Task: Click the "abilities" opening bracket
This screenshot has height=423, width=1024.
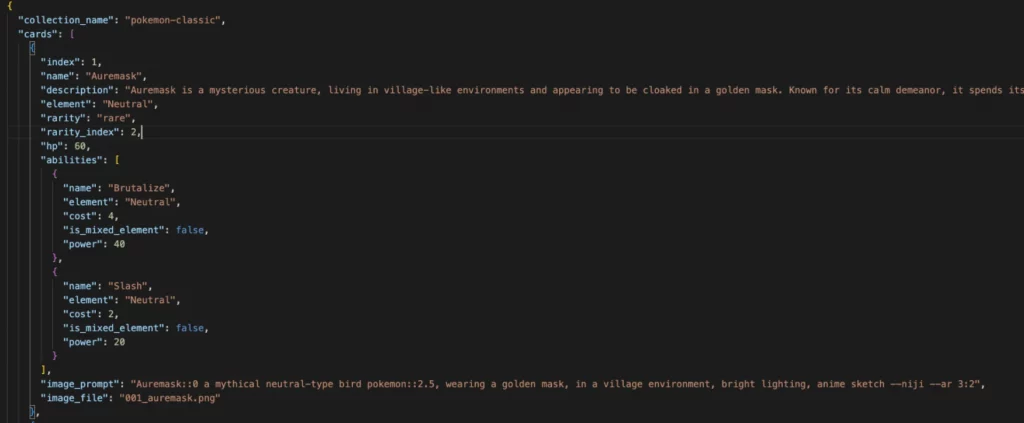Action: 116,160
